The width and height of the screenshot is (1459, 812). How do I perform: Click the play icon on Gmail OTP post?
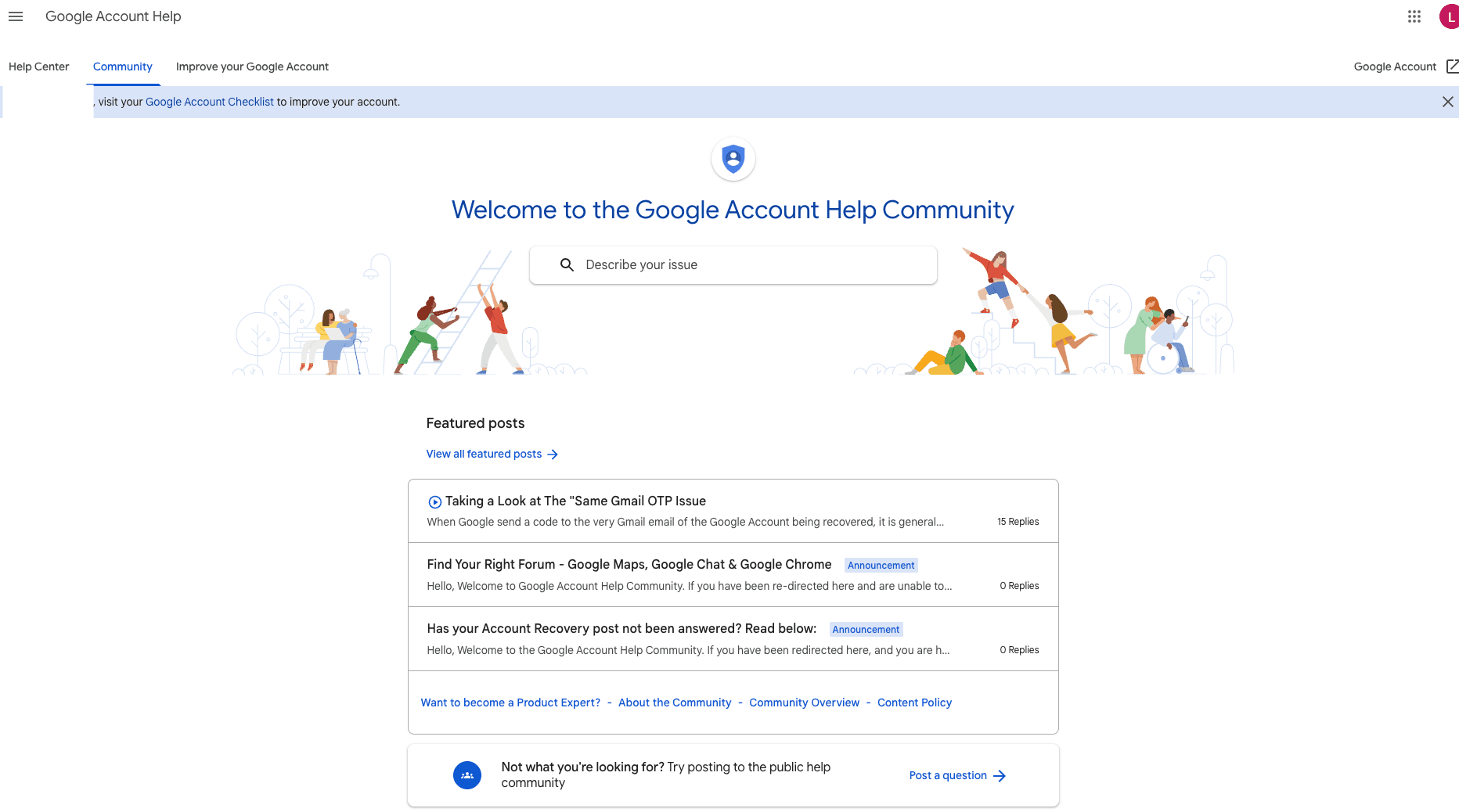[434, 502]
